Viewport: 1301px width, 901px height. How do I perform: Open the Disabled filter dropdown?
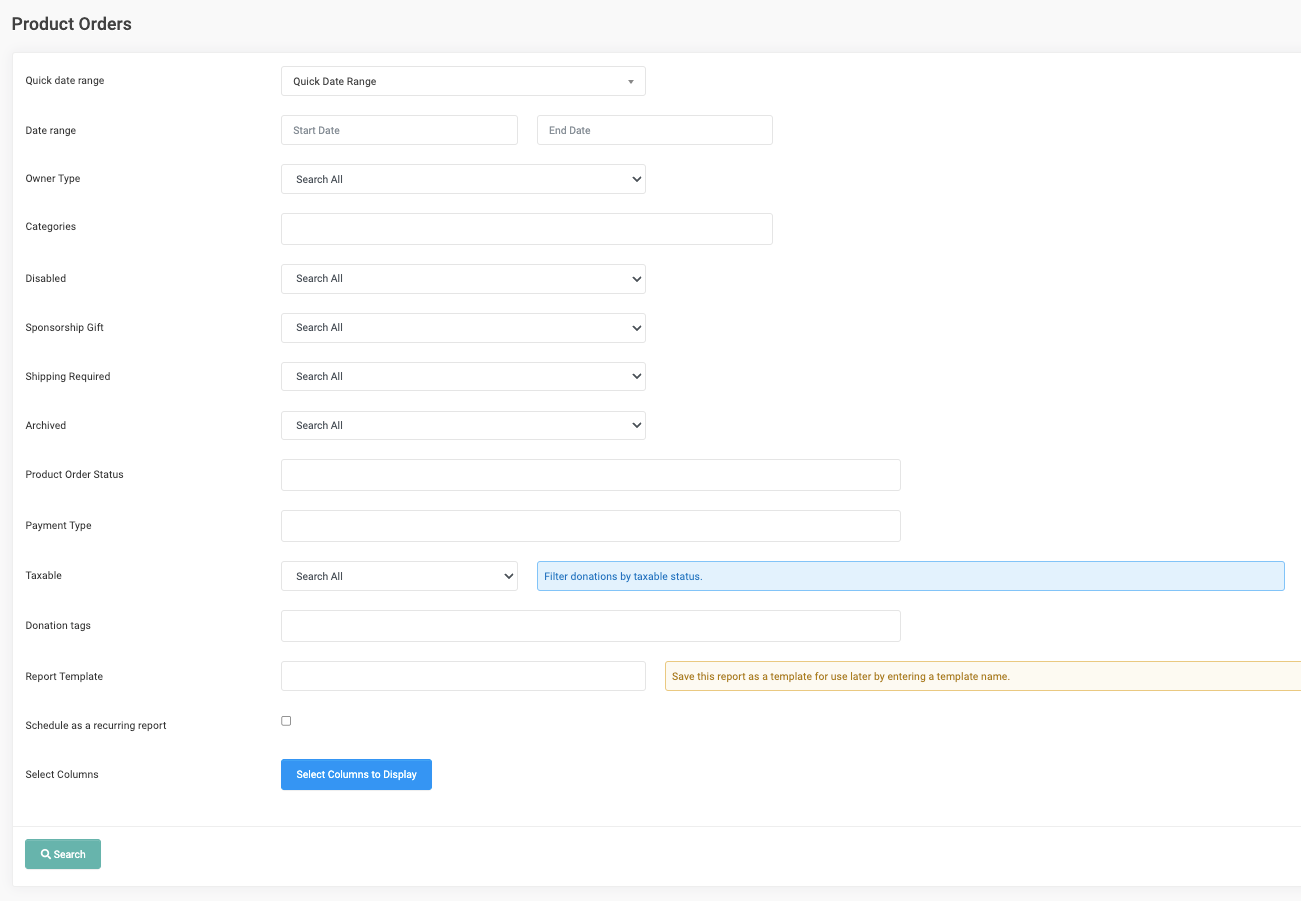(462, 278)
